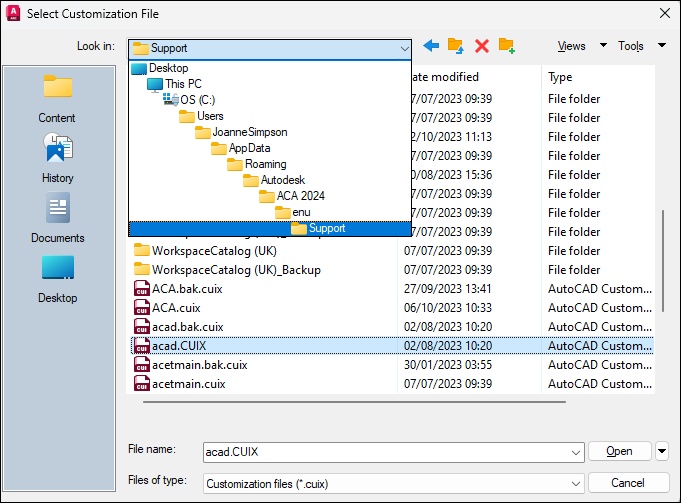Click date 27/09/2023 13:41 cell

448,289
